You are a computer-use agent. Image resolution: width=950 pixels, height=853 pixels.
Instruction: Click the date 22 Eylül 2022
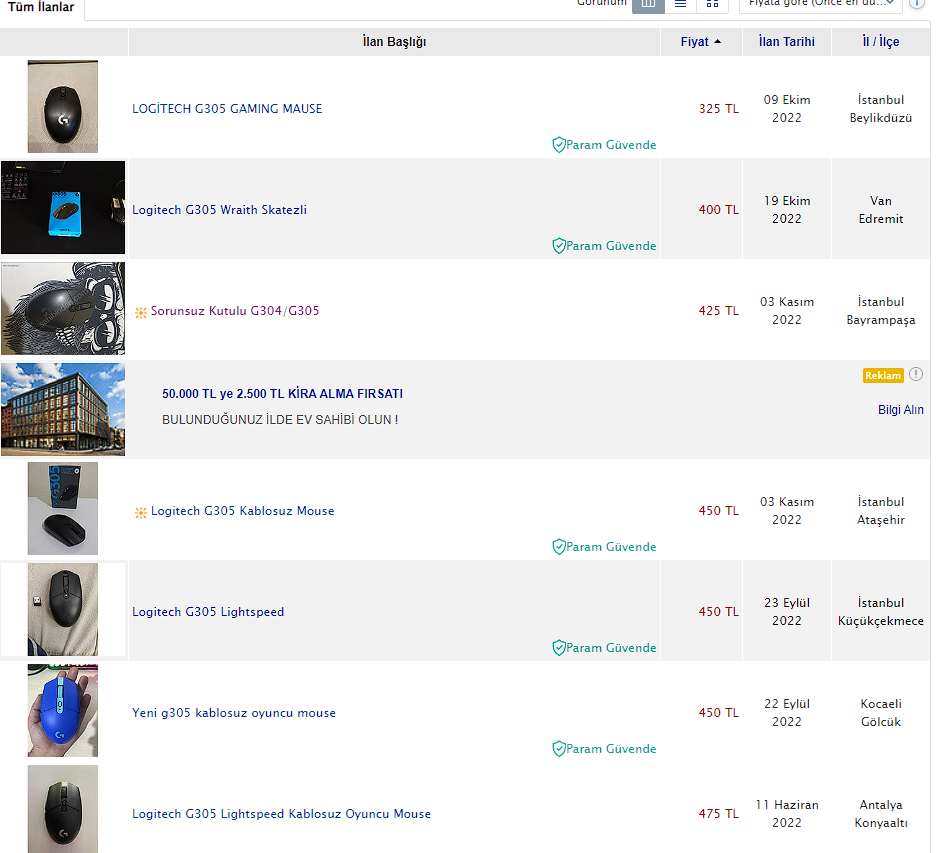(x=786, y=713)
